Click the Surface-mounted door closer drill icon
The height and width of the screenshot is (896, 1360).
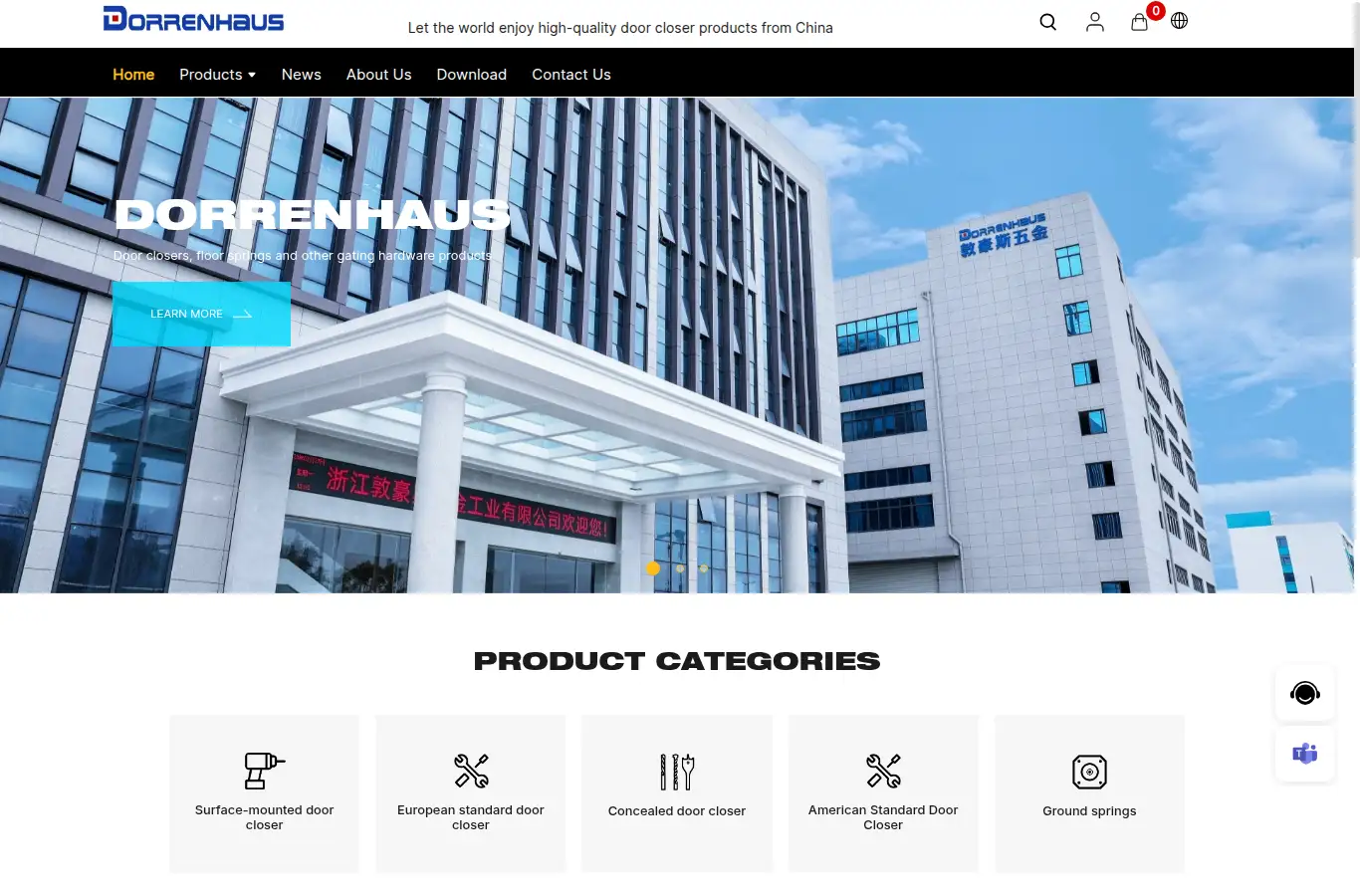[x=264, y=771]
